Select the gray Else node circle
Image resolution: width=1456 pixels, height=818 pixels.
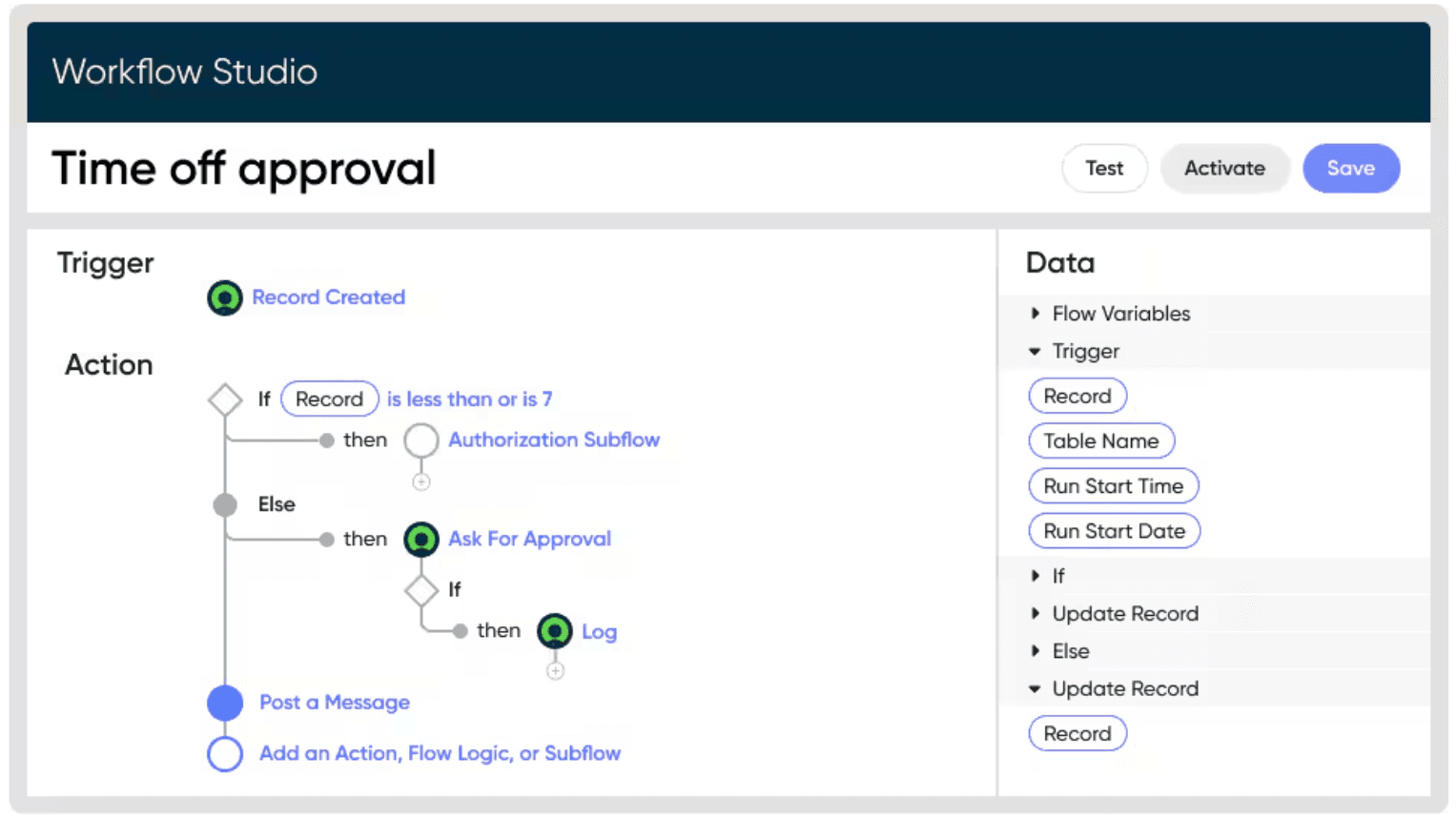pos(225,504)
